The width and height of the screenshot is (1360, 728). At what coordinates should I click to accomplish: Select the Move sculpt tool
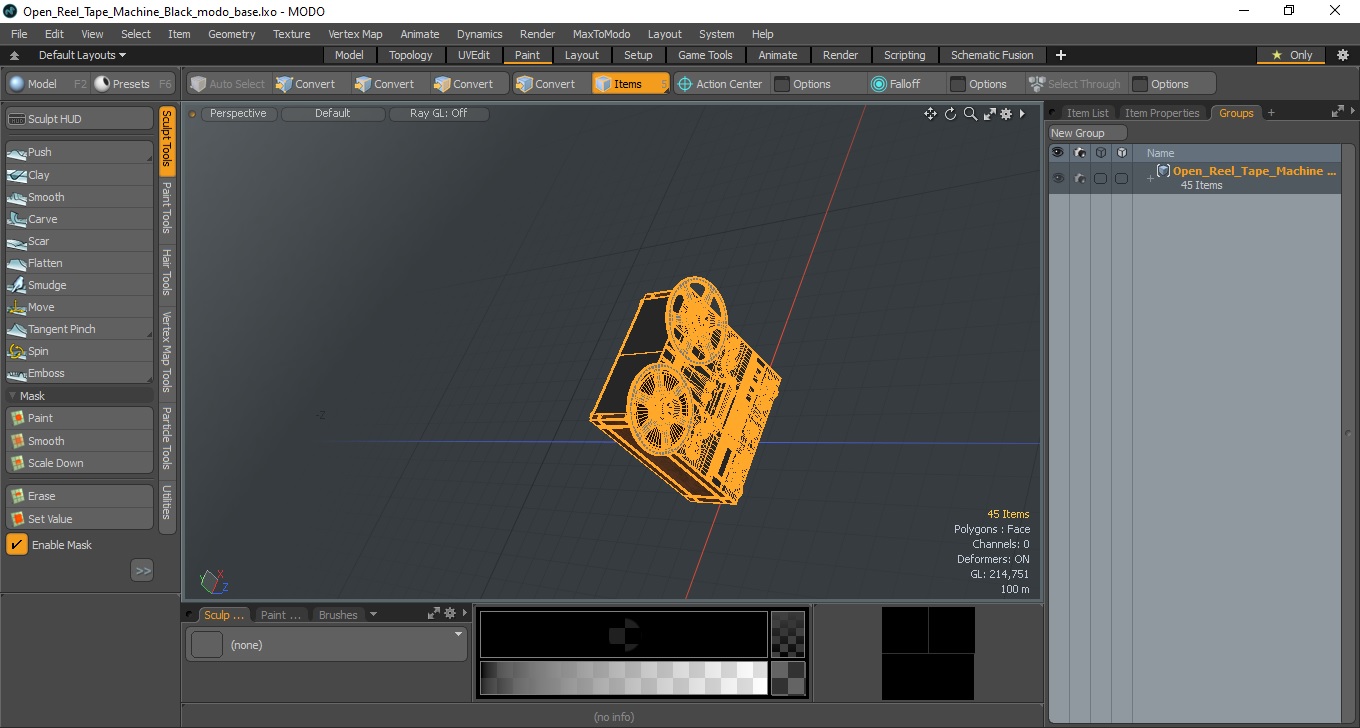point(79,307)
